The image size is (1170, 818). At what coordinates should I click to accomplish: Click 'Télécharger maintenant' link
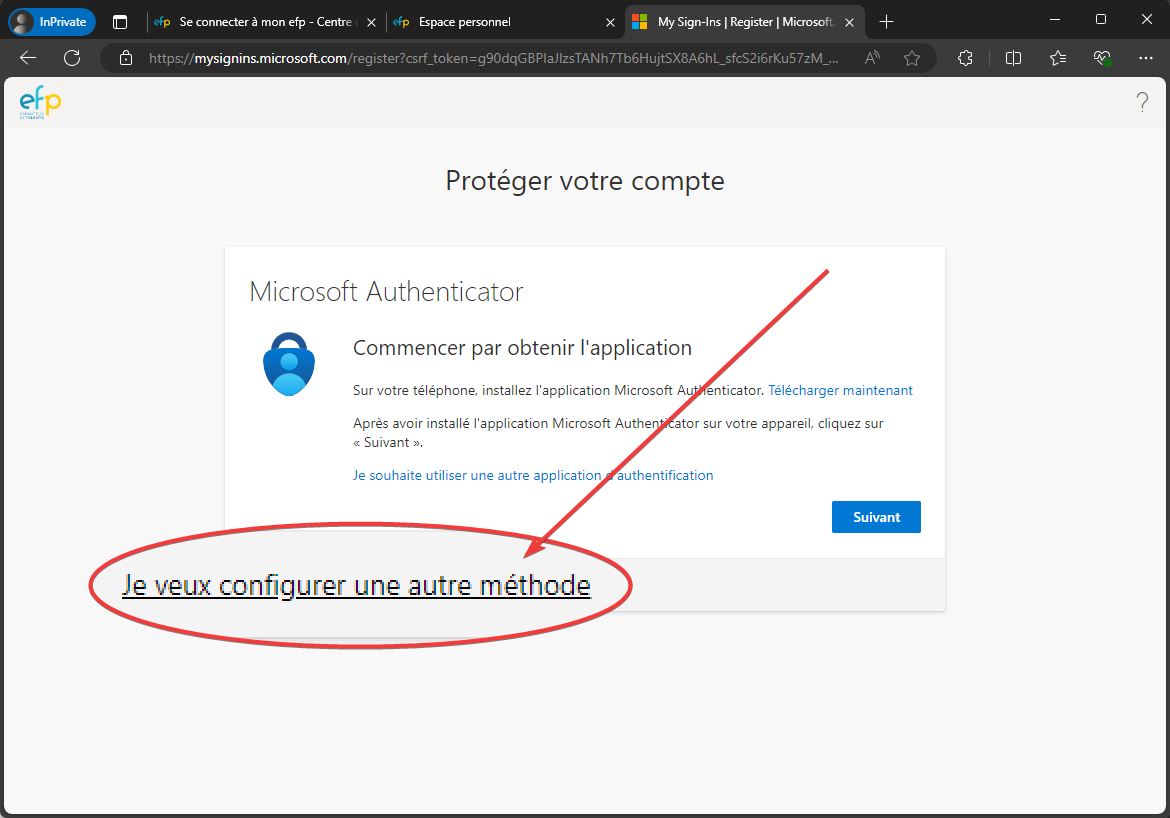click(x=840, y=390)
